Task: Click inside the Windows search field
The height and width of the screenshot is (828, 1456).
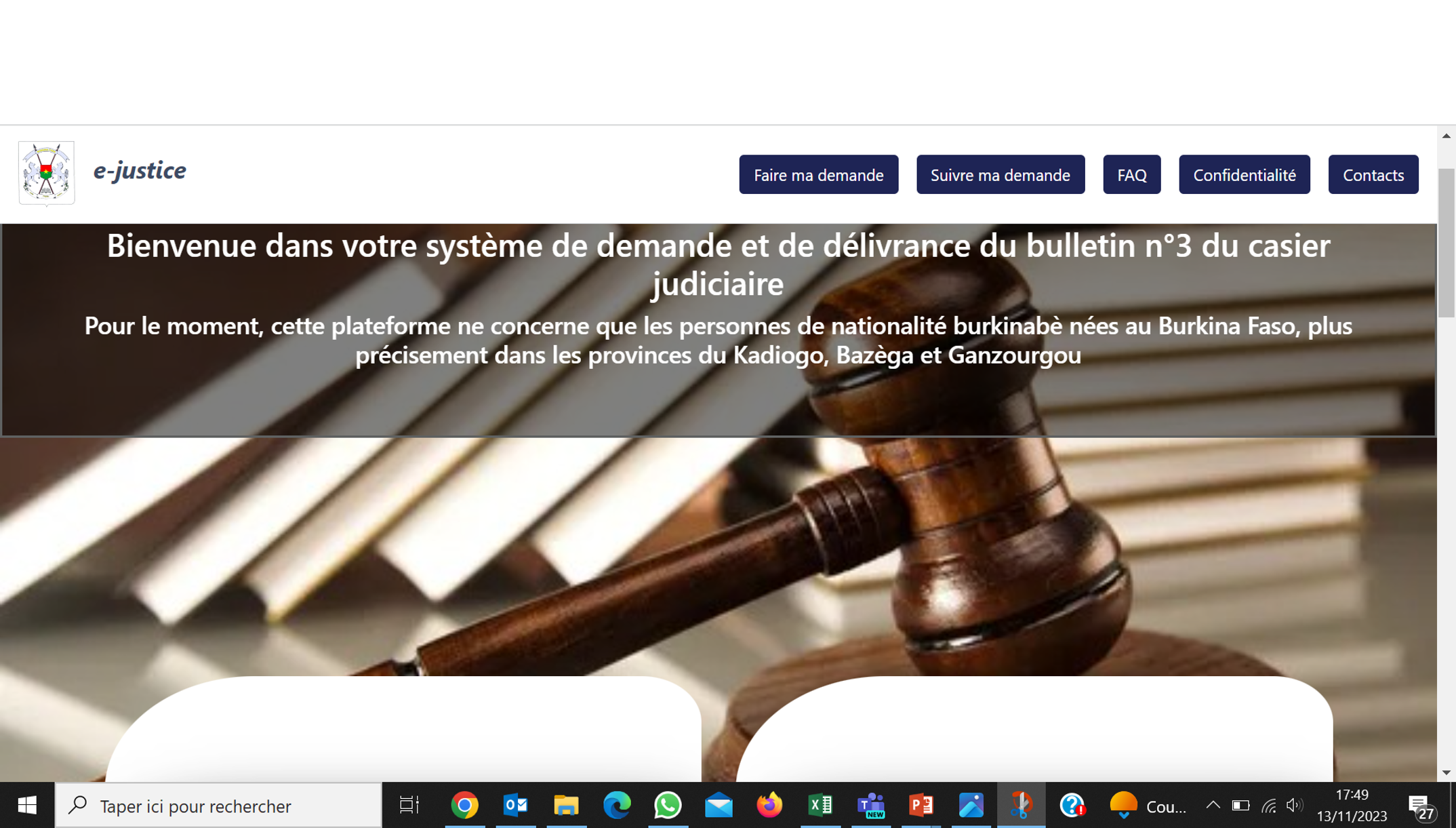Action: (217, 806)
